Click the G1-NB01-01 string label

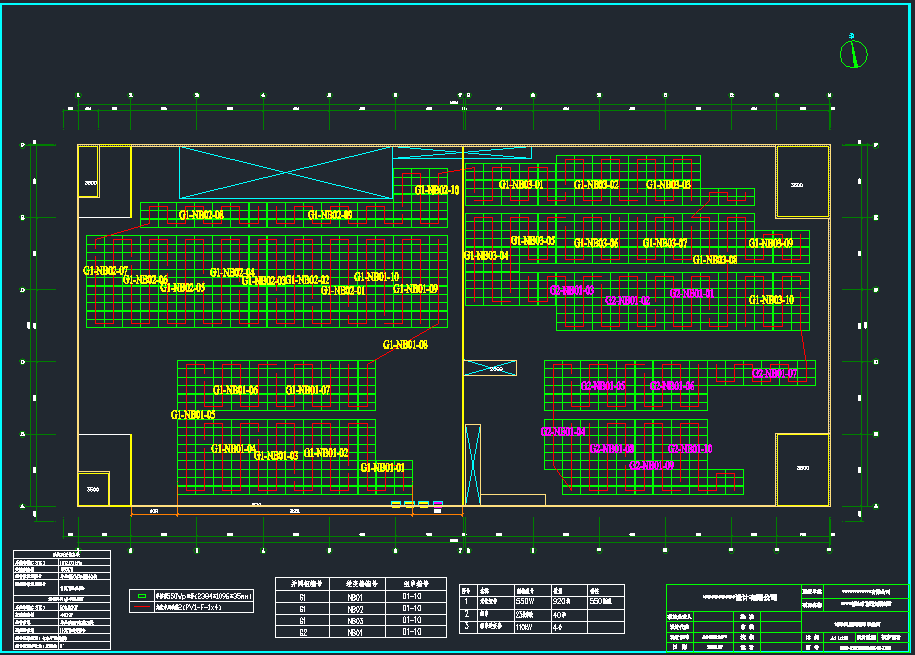tap(382, 468)
